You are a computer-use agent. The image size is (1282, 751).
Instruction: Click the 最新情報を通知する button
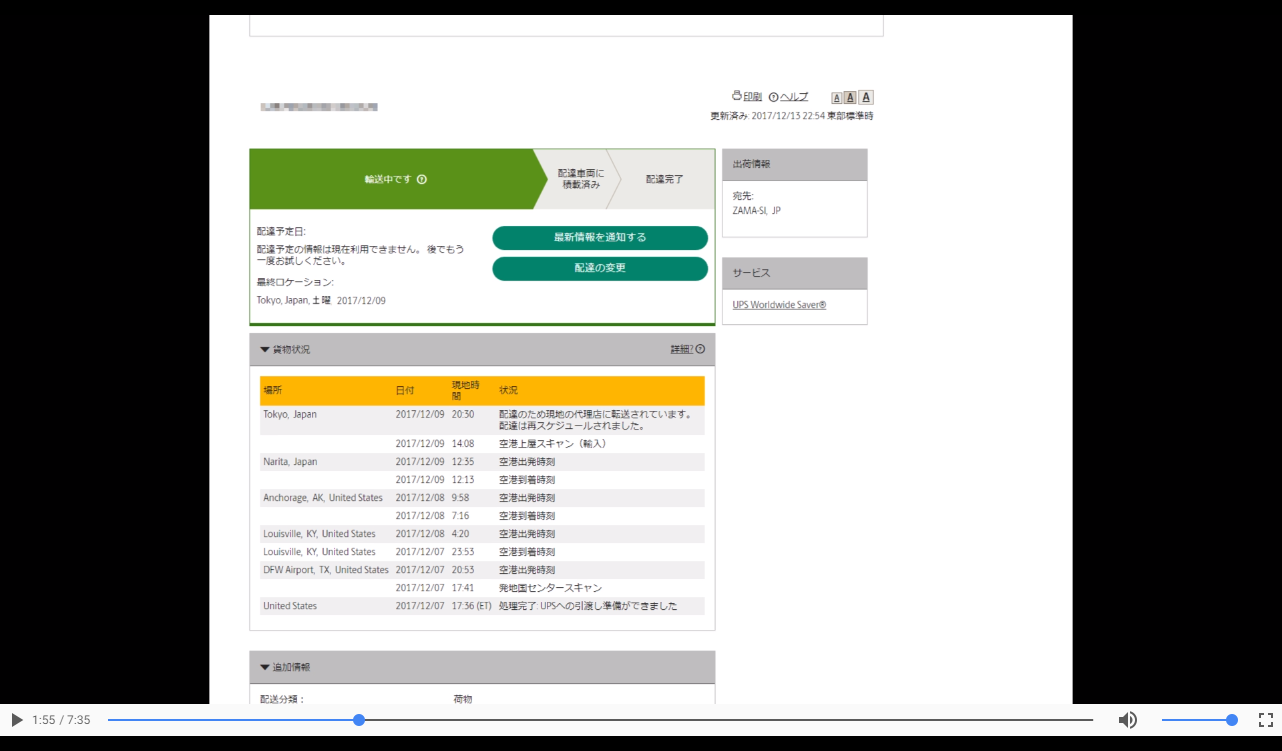point(600,238)
